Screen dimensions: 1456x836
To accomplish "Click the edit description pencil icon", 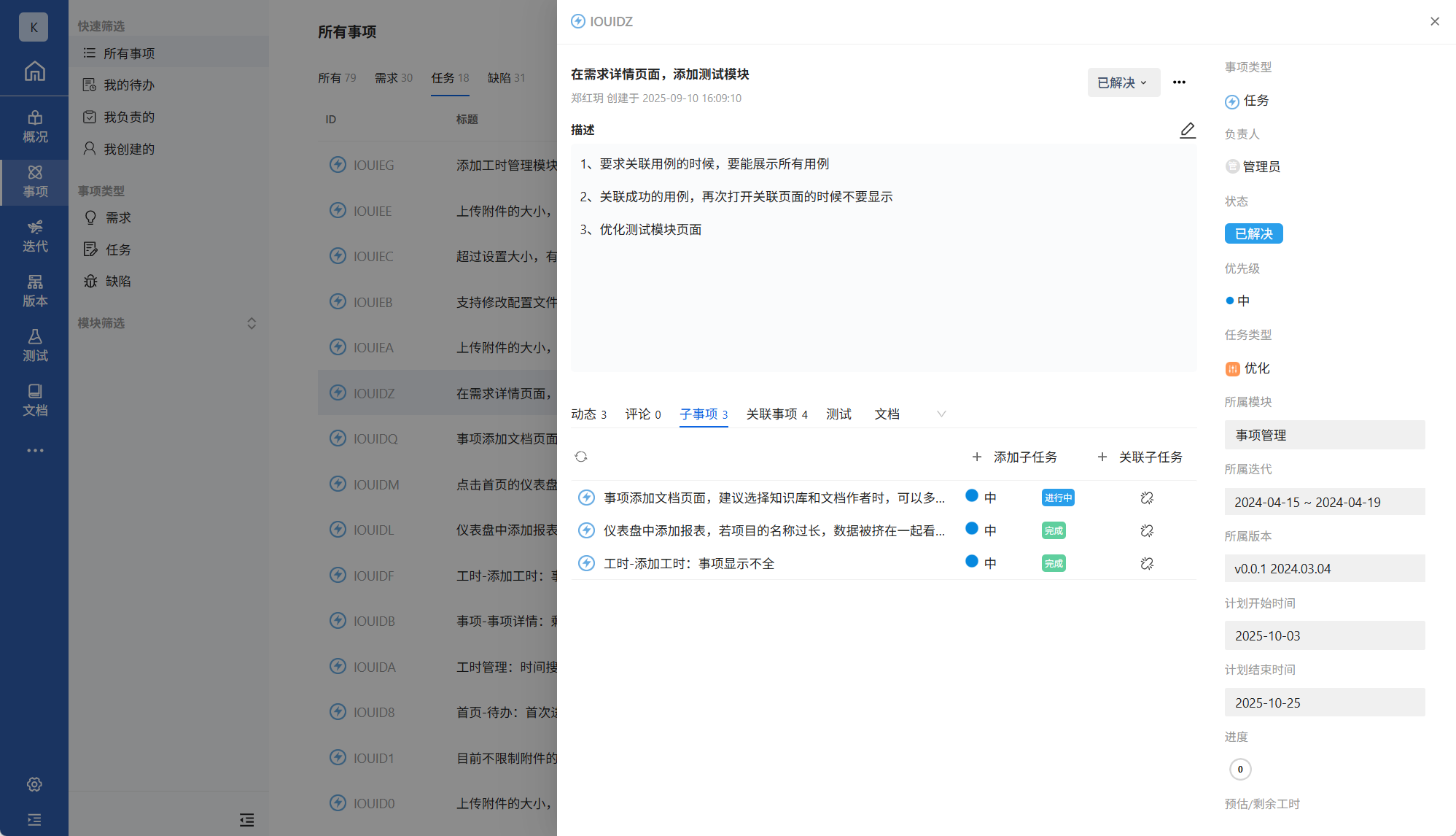I will coord(1187,130).
